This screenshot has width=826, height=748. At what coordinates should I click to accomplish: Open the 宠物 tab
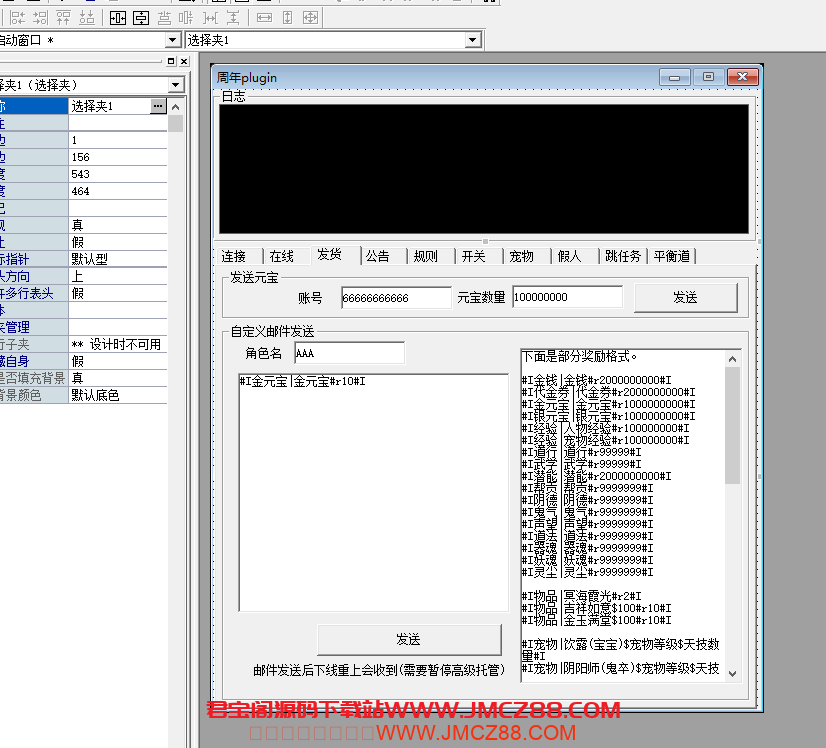(522, 257)
